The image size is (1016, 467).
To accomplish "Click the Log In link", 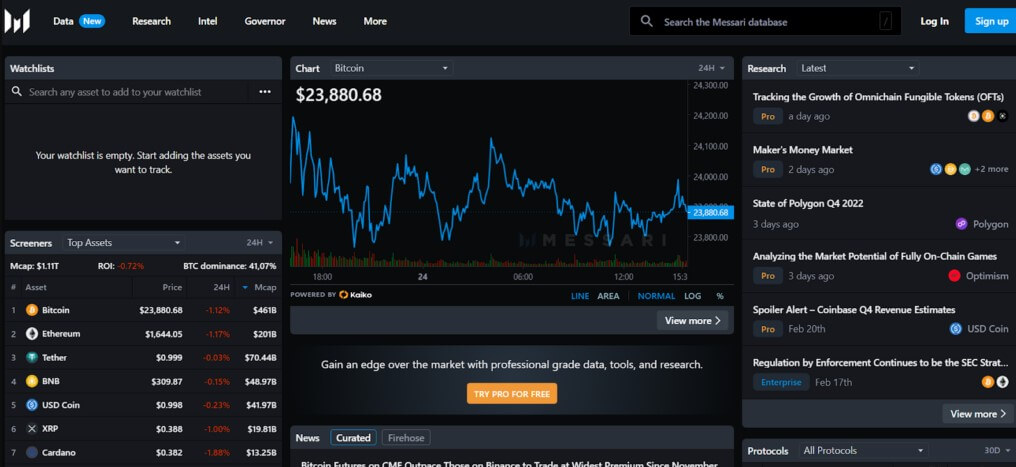I will pos(934,21).
